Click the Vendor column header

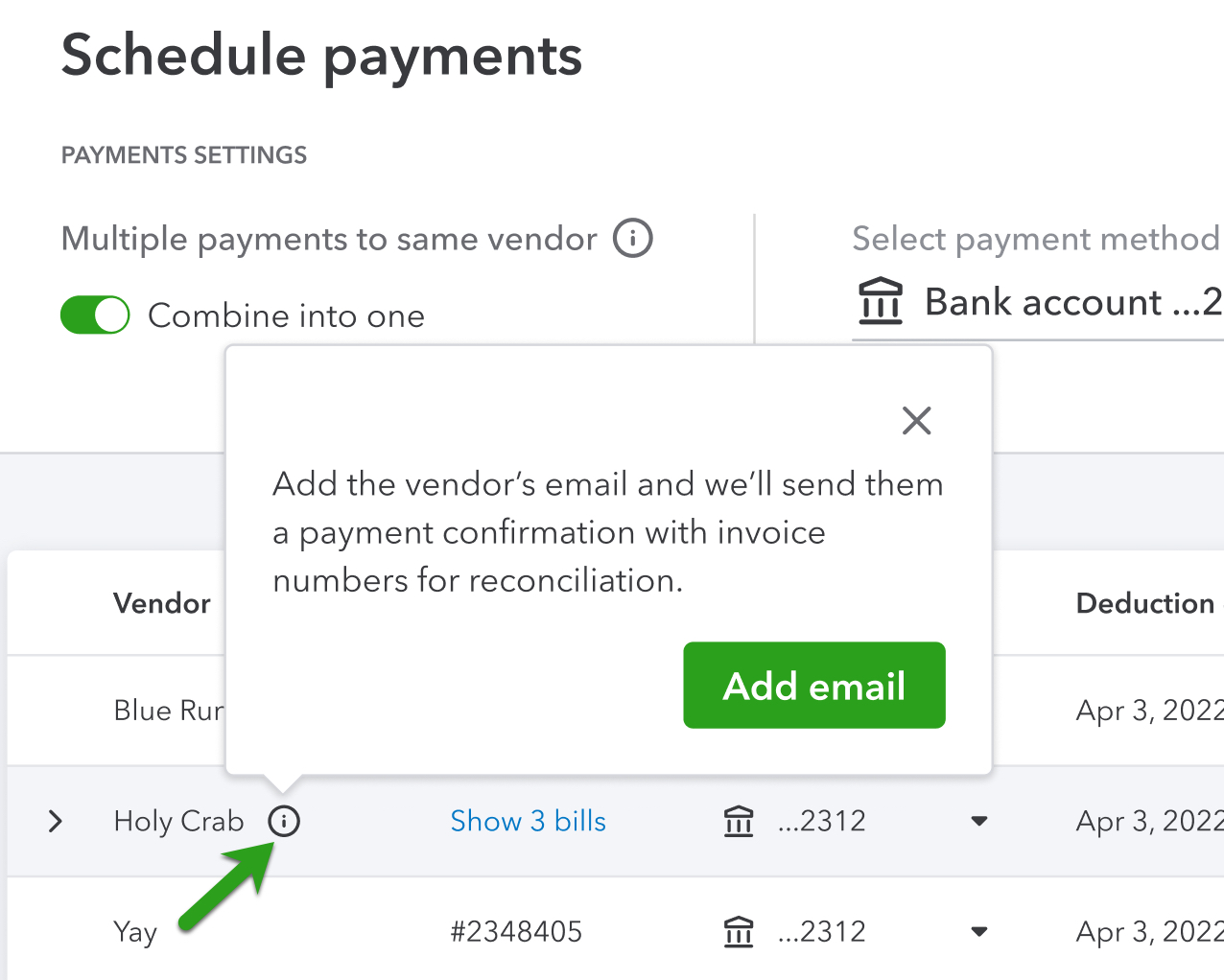click(162, 603)
